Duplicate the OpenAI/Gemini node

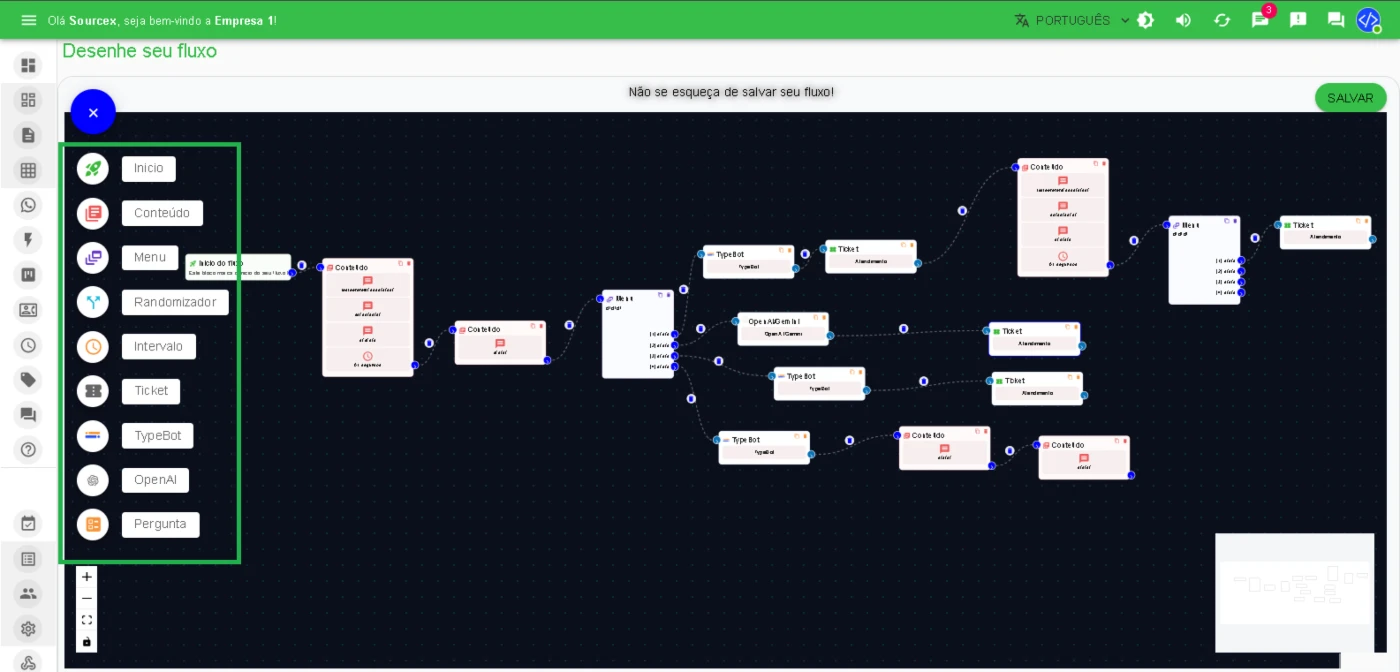pos(815,318)
